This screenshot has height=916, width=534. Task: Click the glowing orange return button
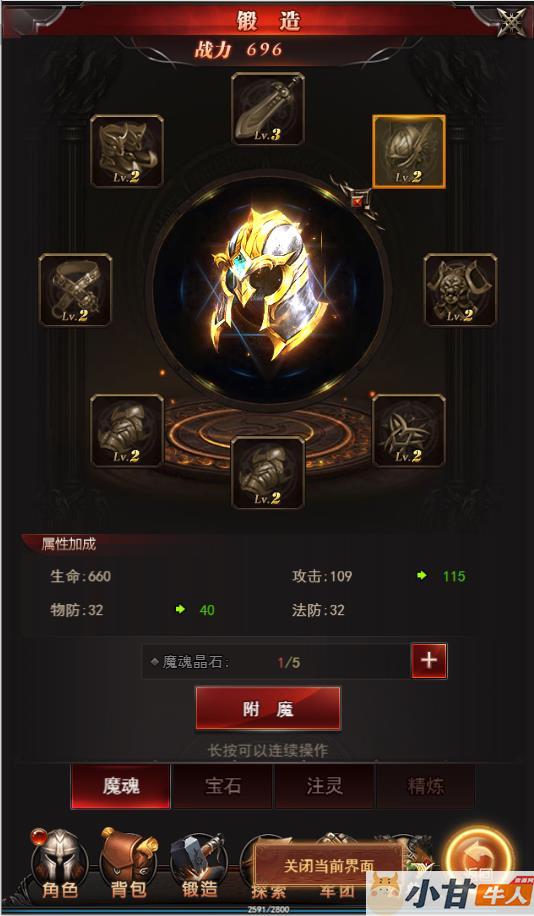(x=479, y=859)
